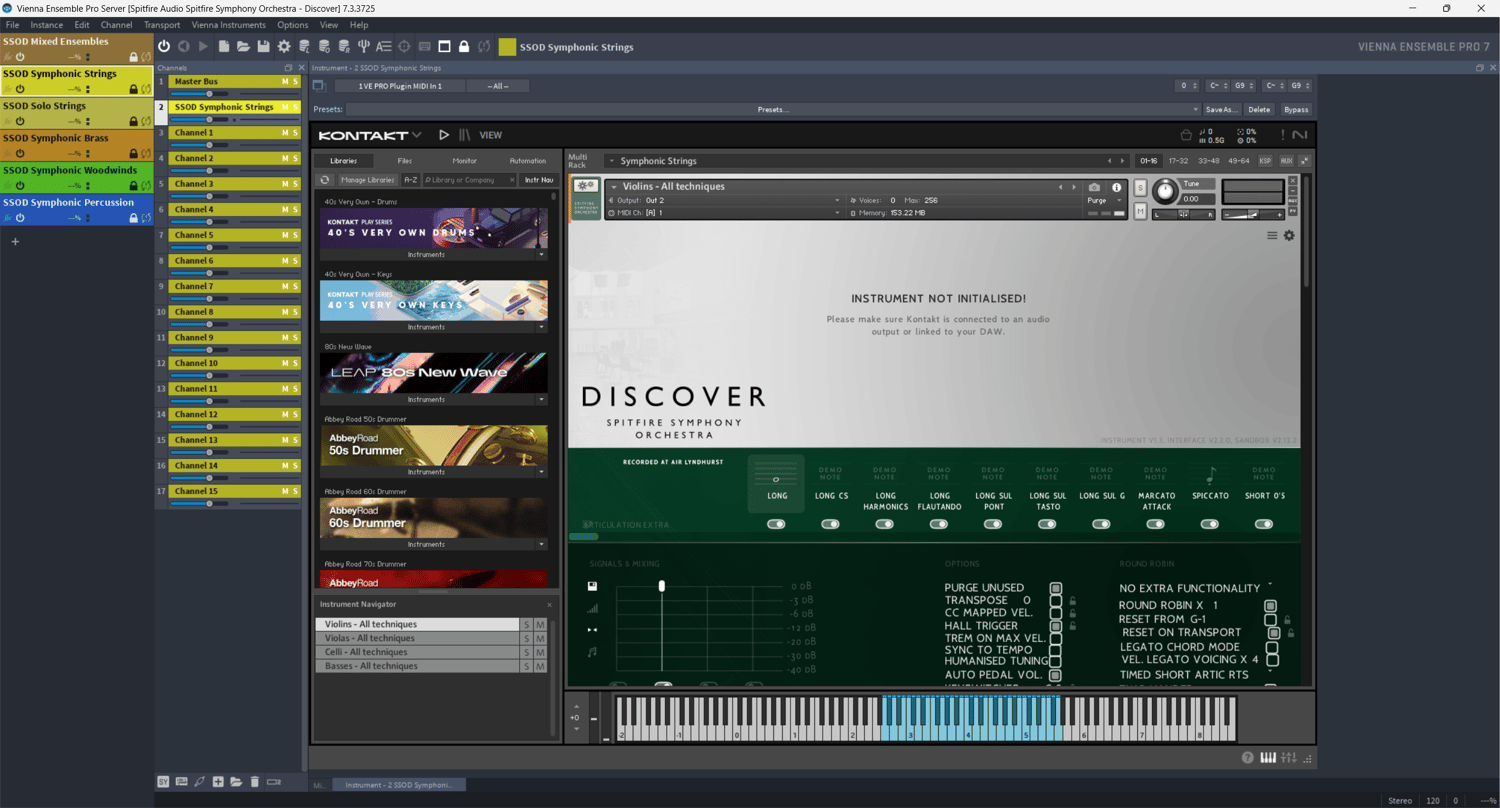Screen dimensions: 1500x808
Task: Click the help question mark icon at bottom right
Action: tap(1248, 757)
